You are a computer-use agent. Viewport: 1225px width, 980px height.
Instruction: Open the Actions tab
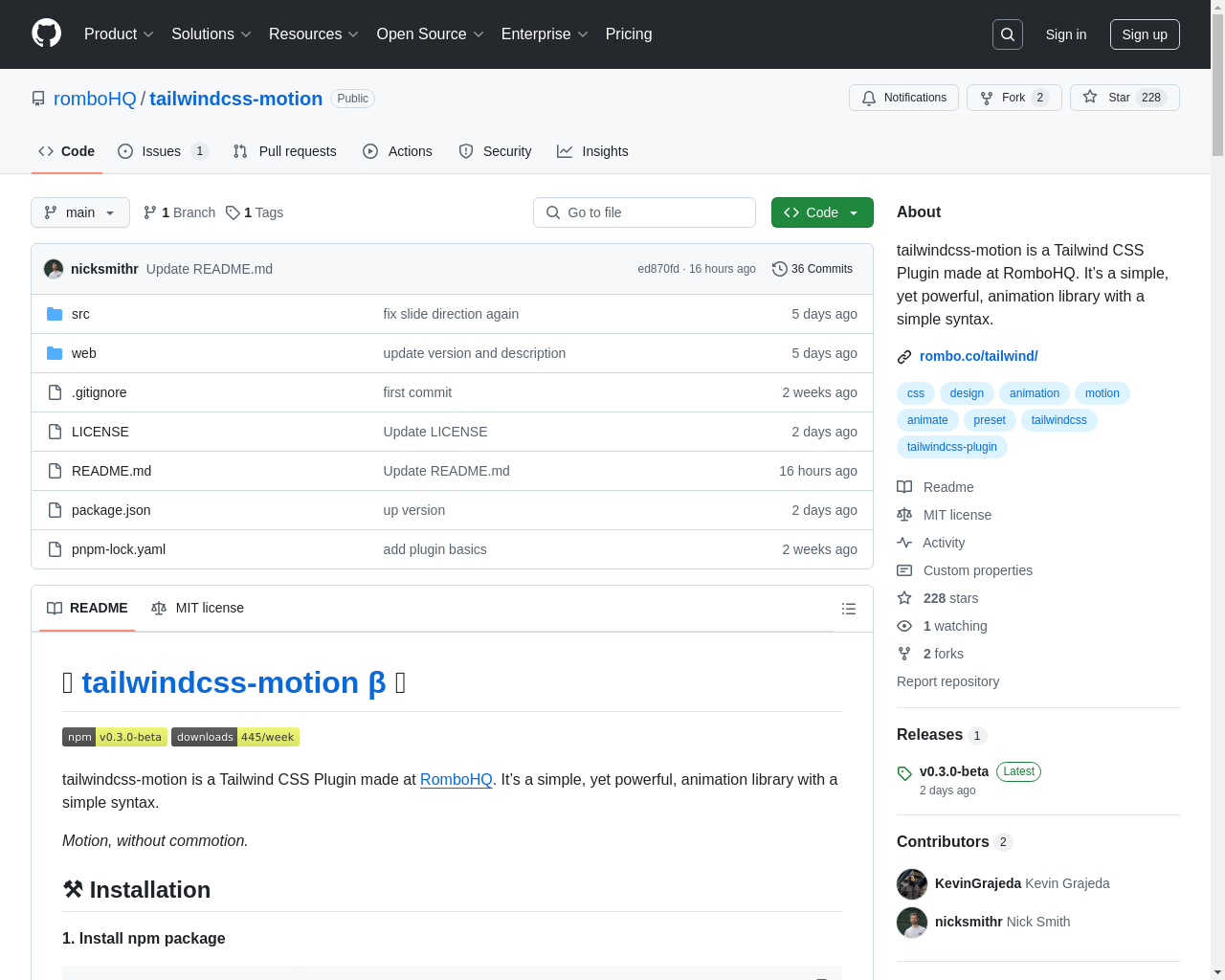pyautogui.click(x=398, y=151)
